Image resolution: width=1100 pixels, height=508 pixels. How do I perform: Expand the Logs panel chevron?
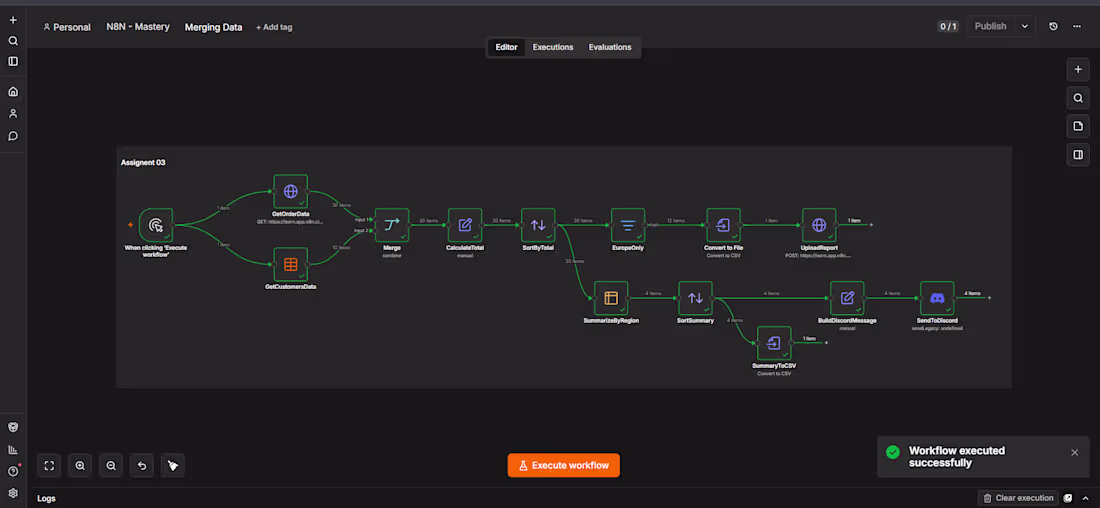click(x=1085, y=498)
